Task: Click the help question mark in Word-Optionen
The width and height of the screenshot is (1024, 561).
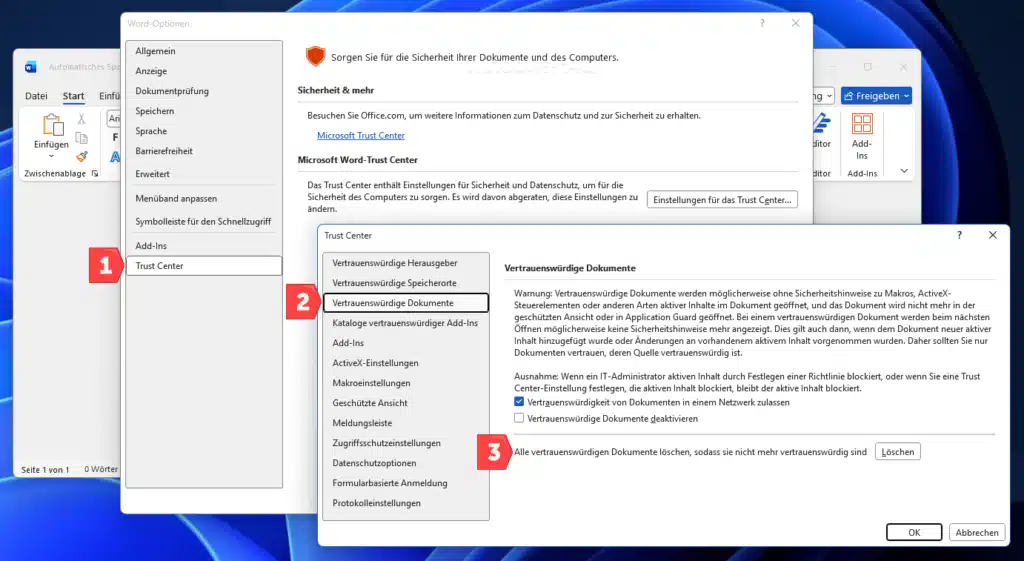Action: (762, 23)
